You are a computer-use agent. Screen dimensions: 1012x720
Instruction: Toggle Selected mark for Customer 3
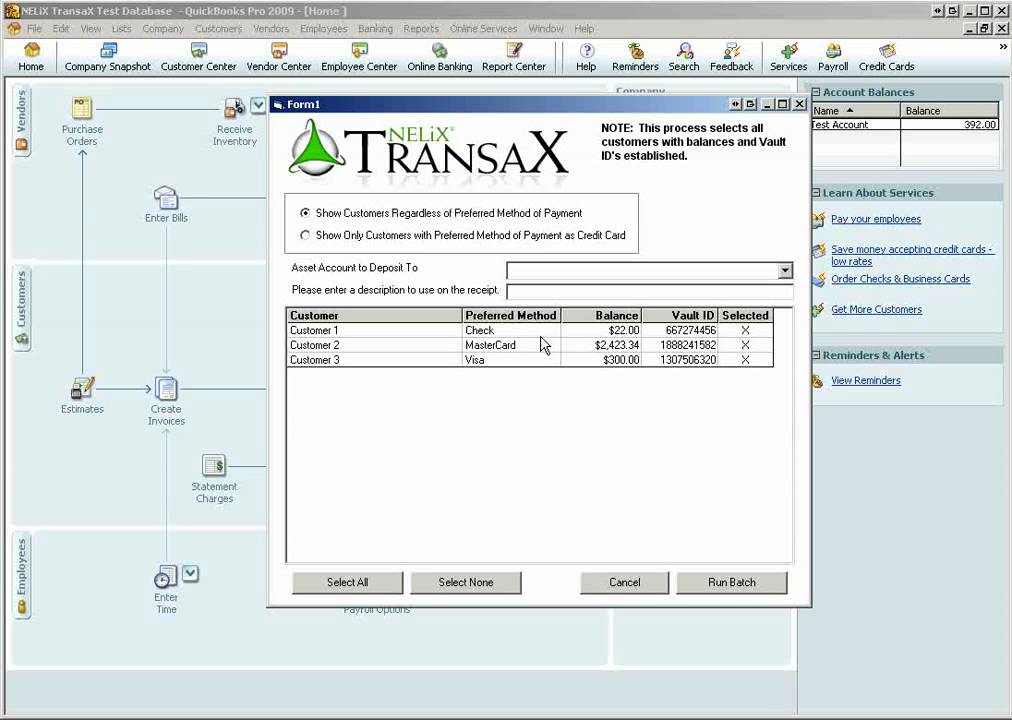pyautogui.click(x=745, y=360)
